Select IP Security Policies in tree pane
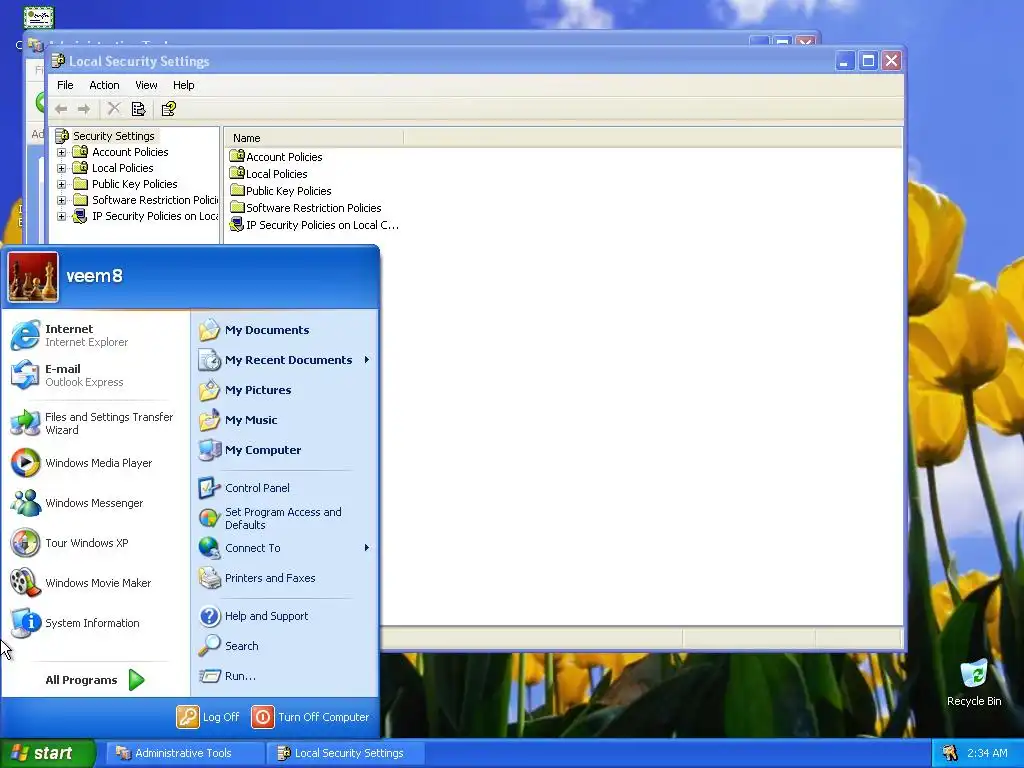Image resolution: width=1024 pixels, height=768 pixels. 155,216
